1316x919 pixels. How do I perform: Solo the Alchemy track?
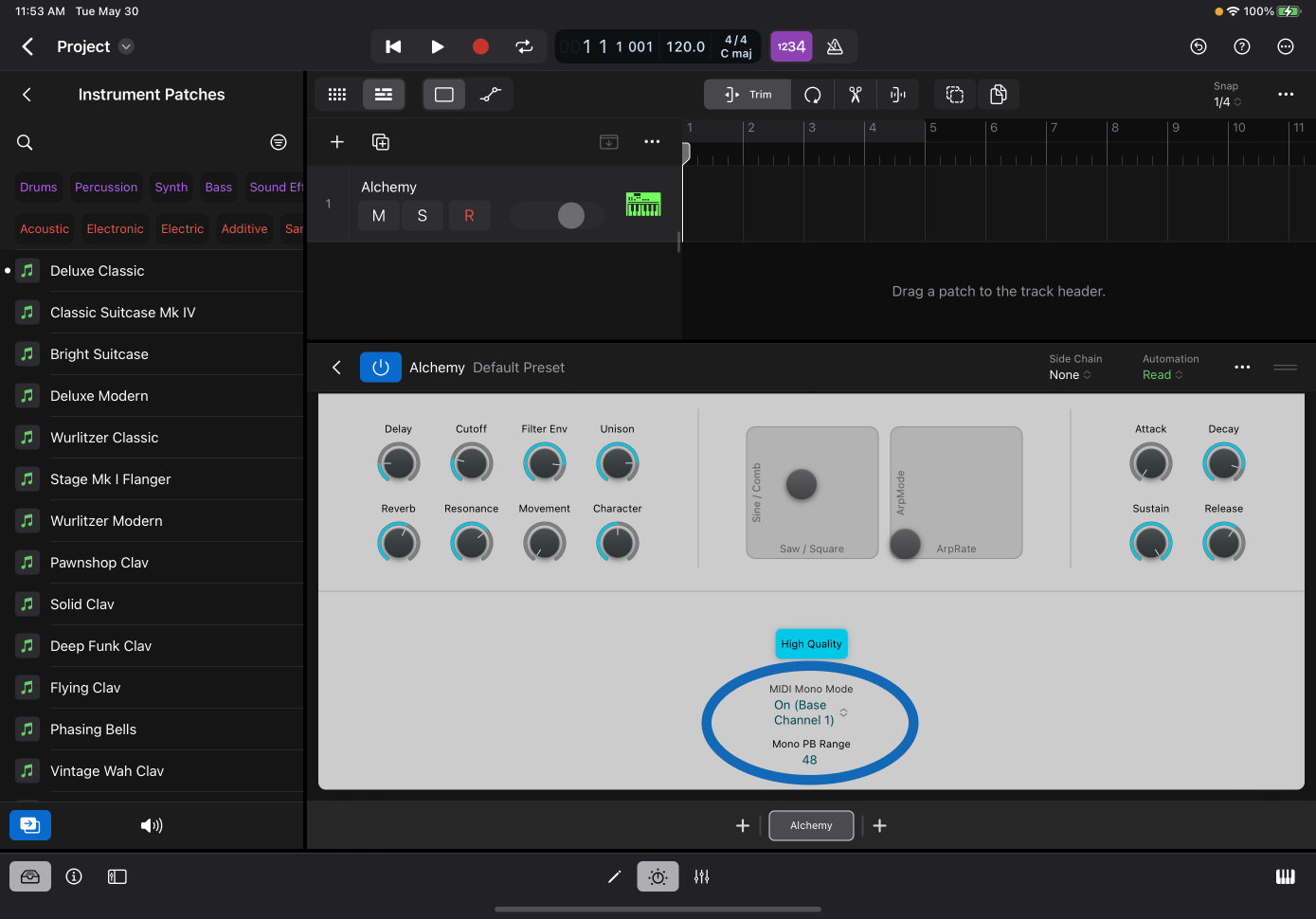[x=423, y=216]
